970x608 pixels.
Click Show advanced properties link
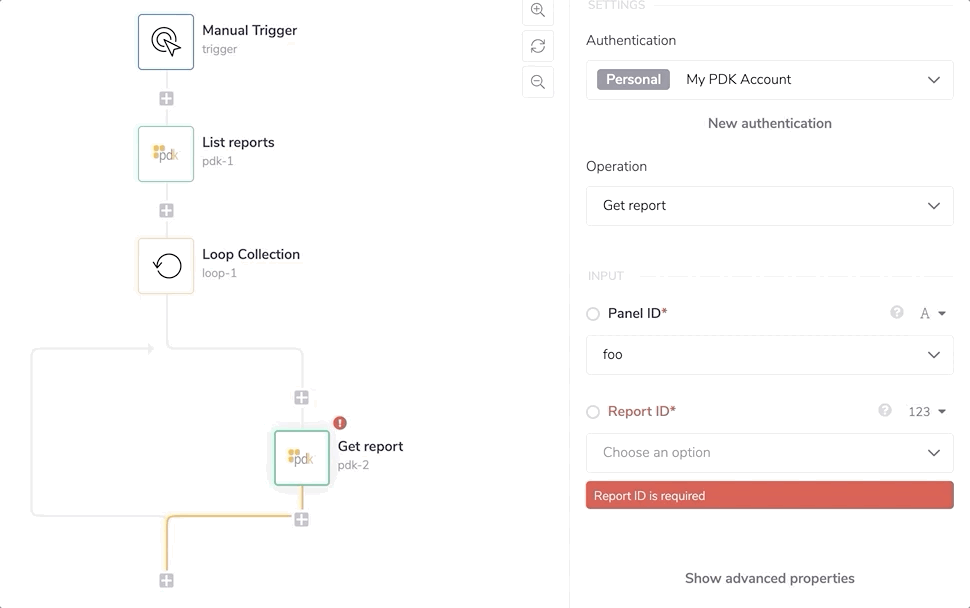769,578
